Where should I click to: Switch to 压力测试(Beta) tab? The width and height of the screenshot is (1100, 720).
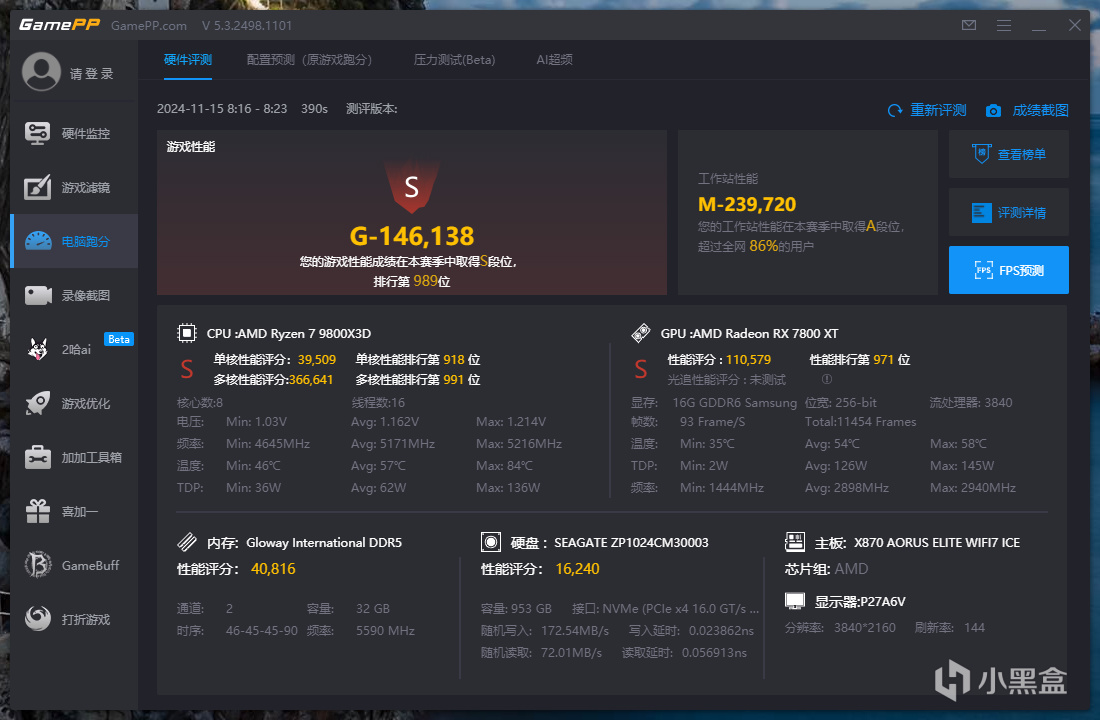455,60
